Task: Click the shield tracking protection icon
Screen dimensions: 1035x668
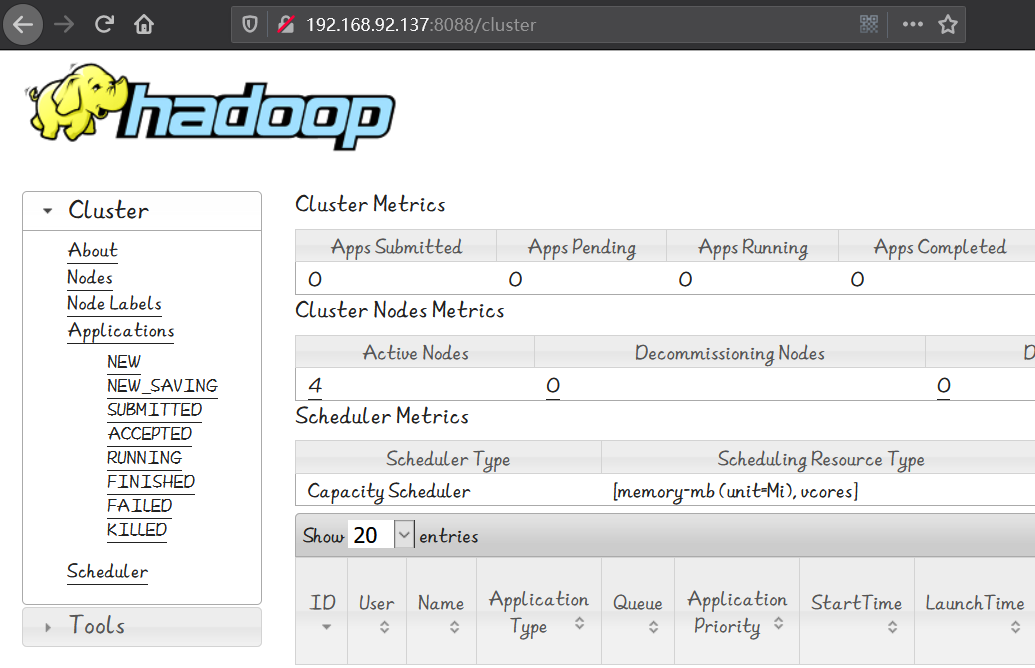Action: 250,24
